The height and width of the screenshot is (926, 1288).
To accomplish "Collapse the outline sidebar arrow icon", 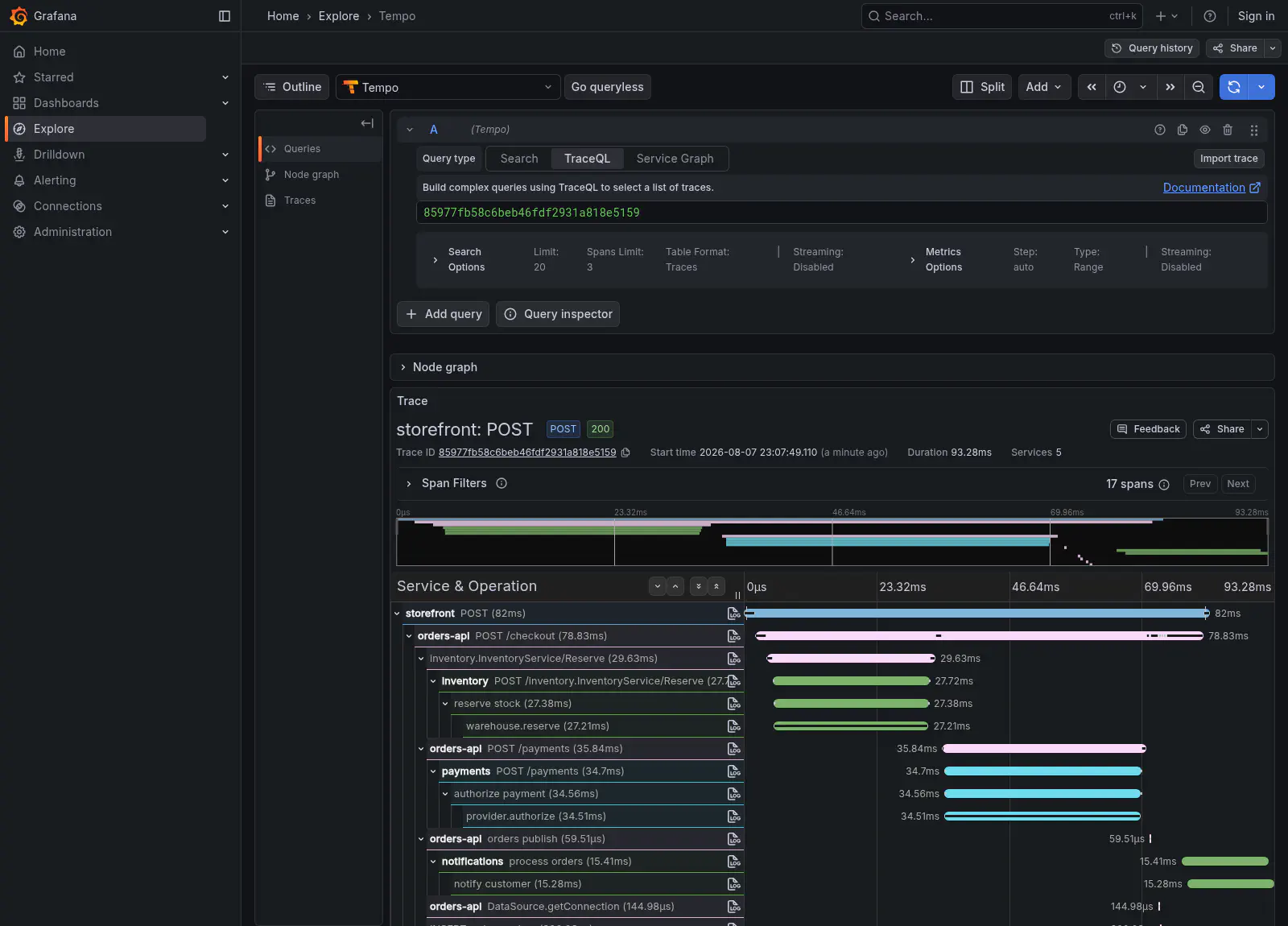I will click(367, 123).
